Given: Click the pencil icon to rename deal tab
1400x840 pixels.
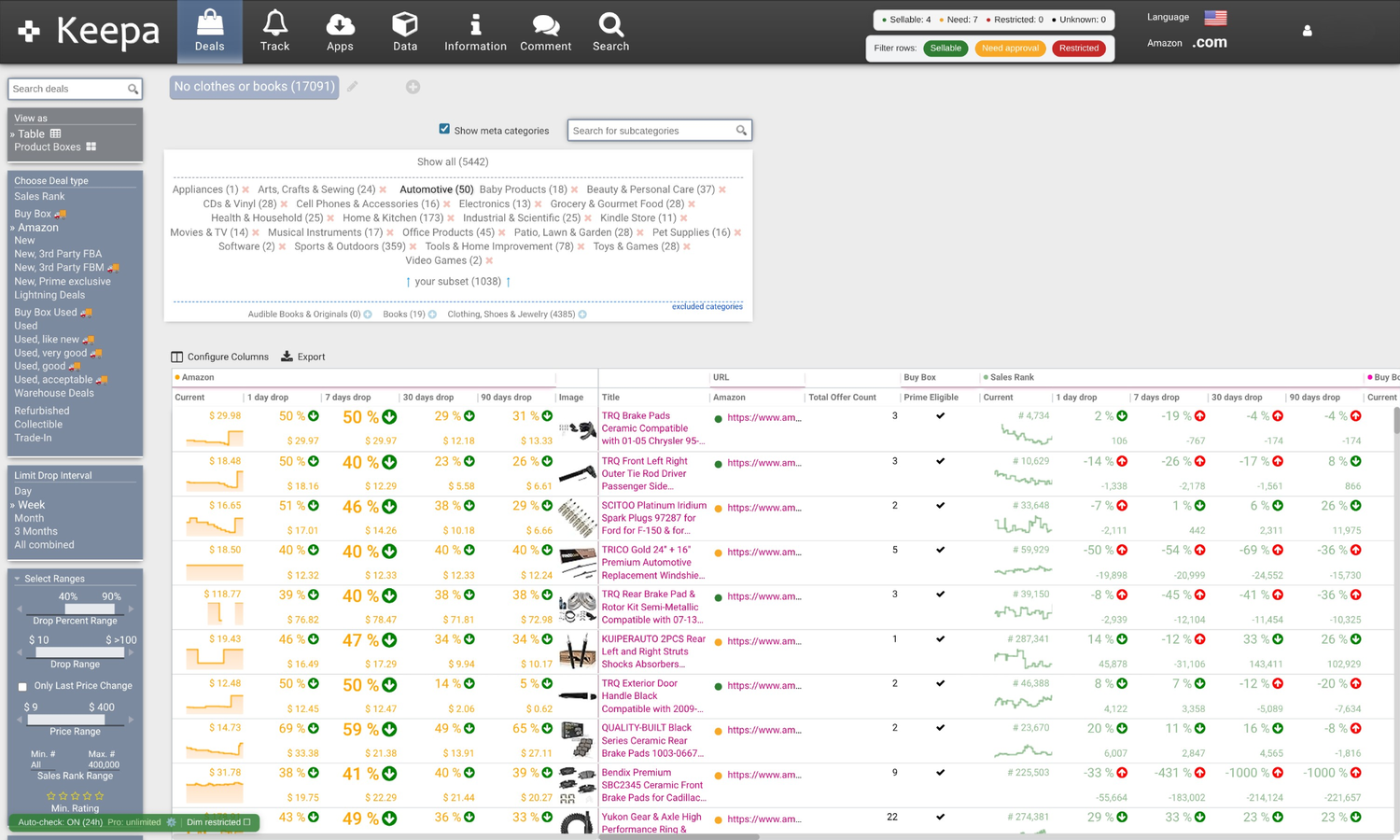Looking at the screenshot, I should pos(353,87).
